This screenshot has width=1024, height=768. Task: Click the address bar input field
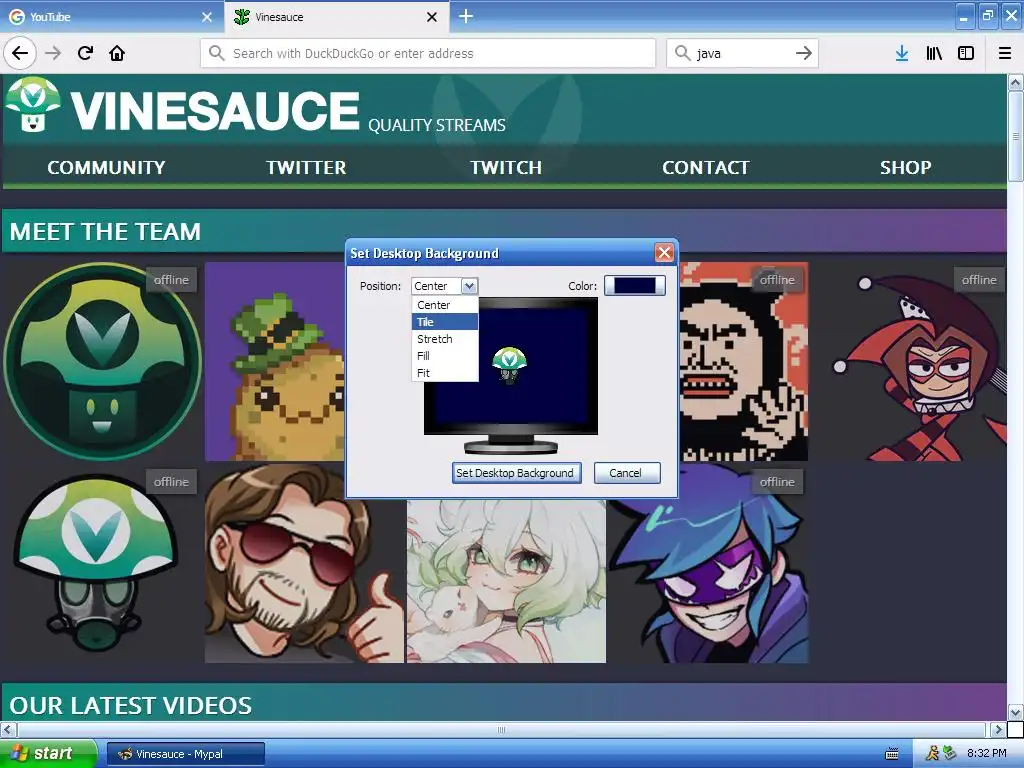point(428,53)
